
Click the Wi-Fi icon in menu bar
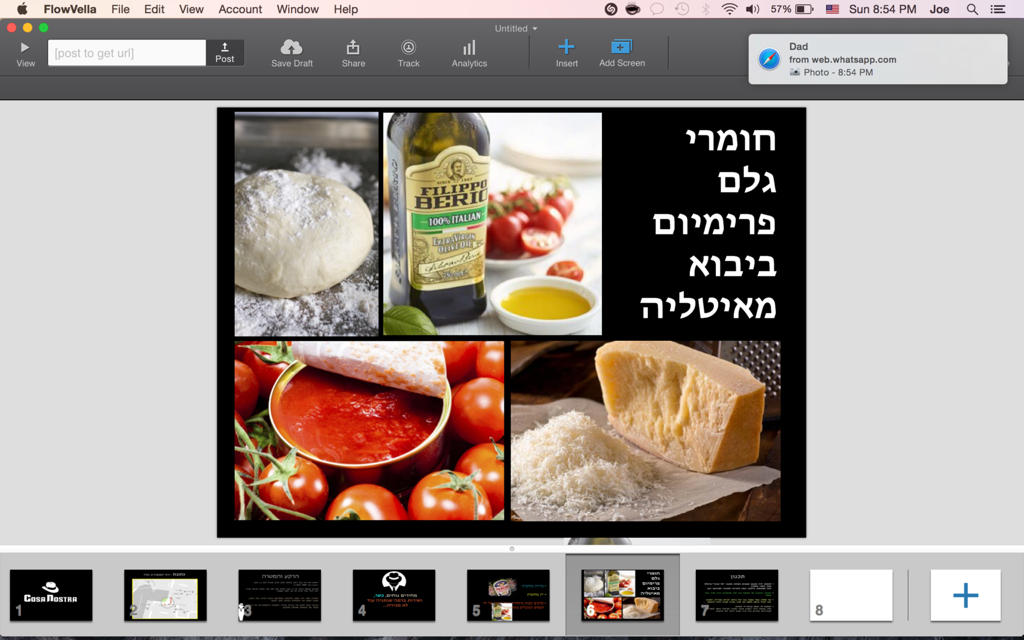(x=729, y=9)
